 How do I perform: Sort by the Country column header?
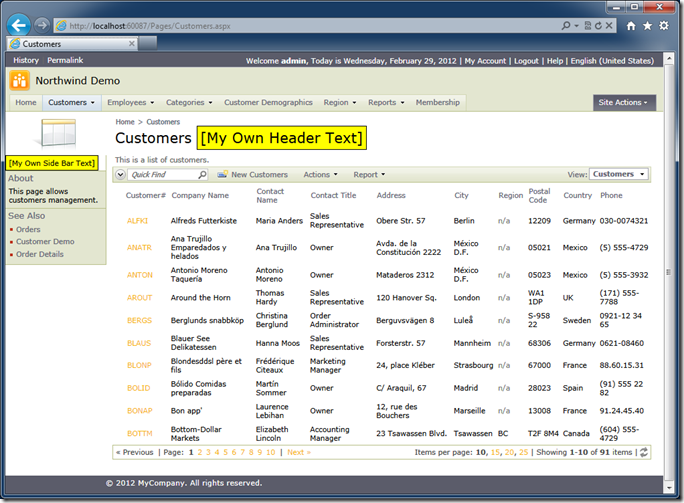tap(577, 195)
